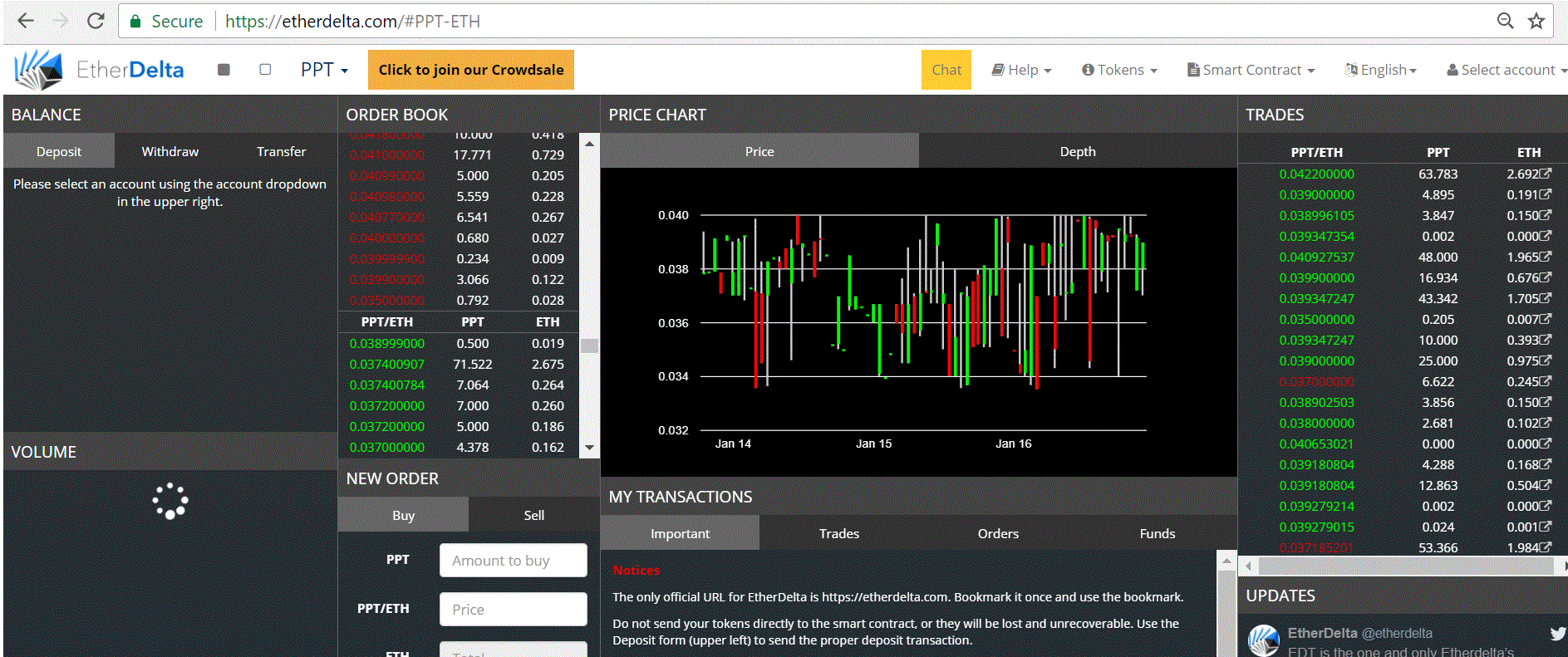Image resolution: width=1568 pixels, height=657 pixels.
Task: Open the Funds transactions tab
Action: point(1158,533)
